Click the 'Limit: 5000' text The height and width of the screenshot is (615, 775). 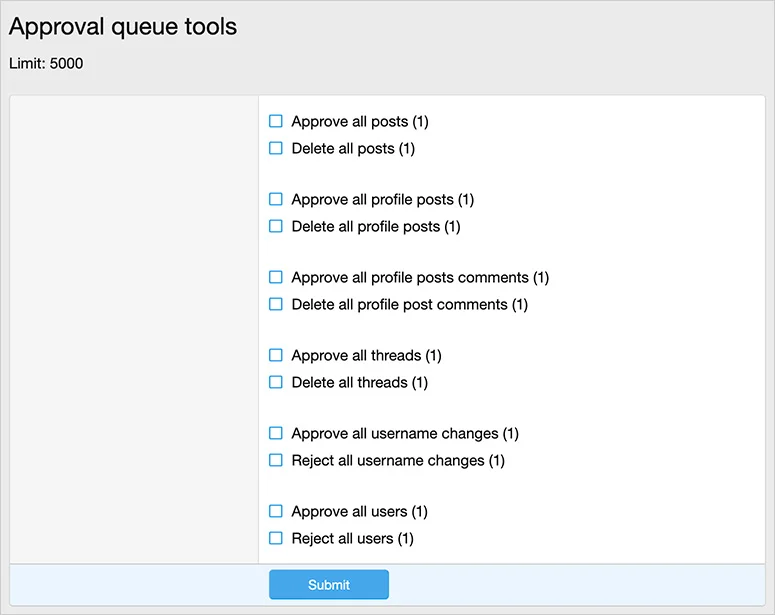coord(46,64)
